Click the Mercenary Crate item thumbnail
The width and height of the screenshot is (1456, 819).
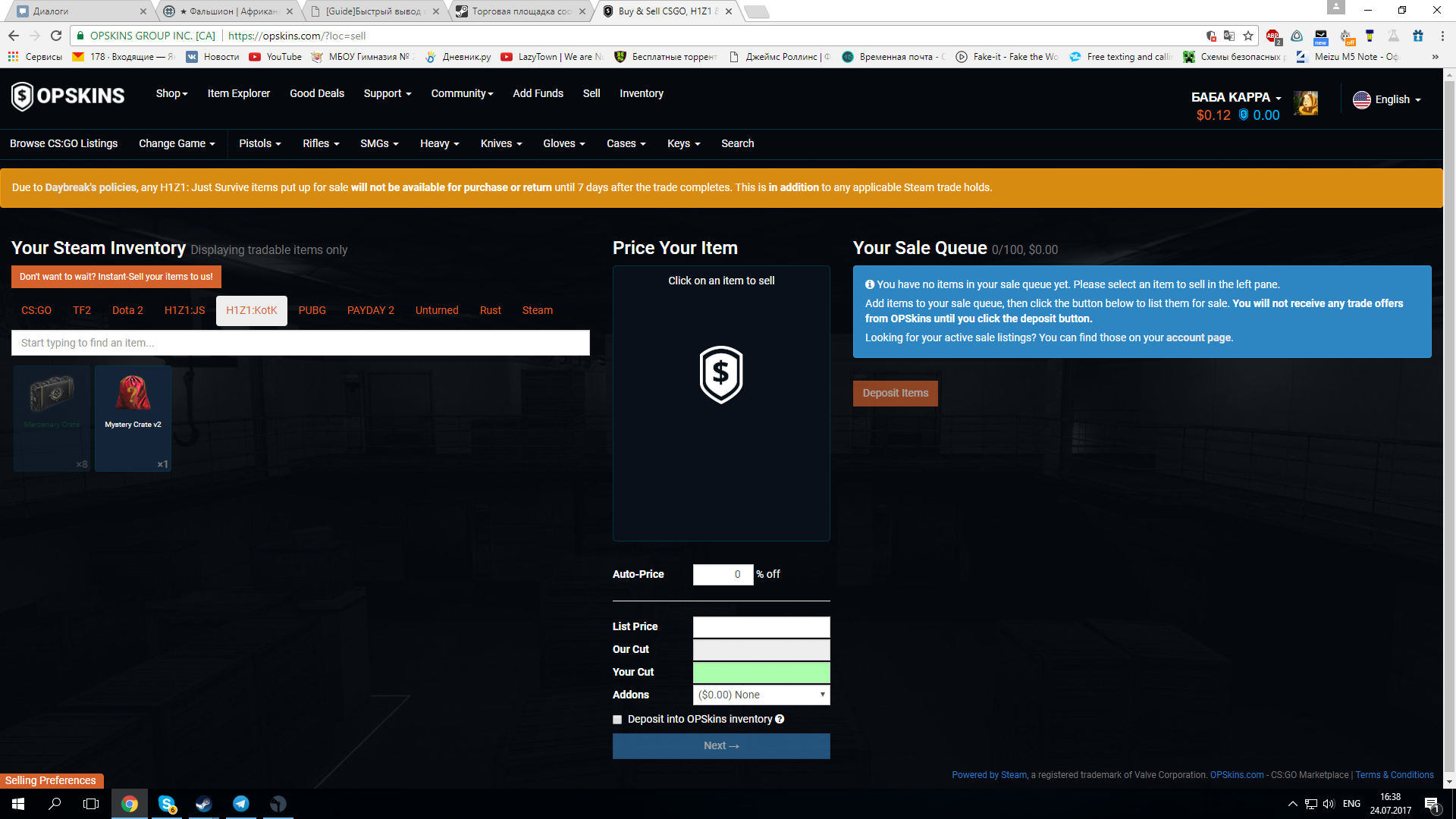pyautogui.click(x=52, y=419)
